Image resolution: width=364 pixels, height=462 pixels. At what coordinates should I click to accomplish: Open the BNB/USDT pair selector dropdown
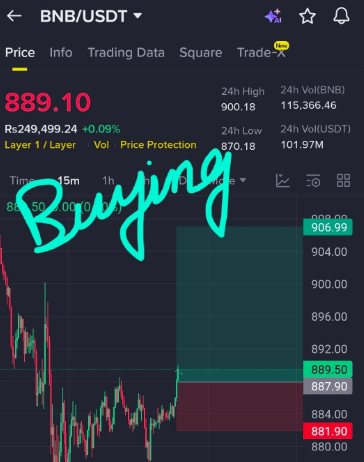point(91,16)
